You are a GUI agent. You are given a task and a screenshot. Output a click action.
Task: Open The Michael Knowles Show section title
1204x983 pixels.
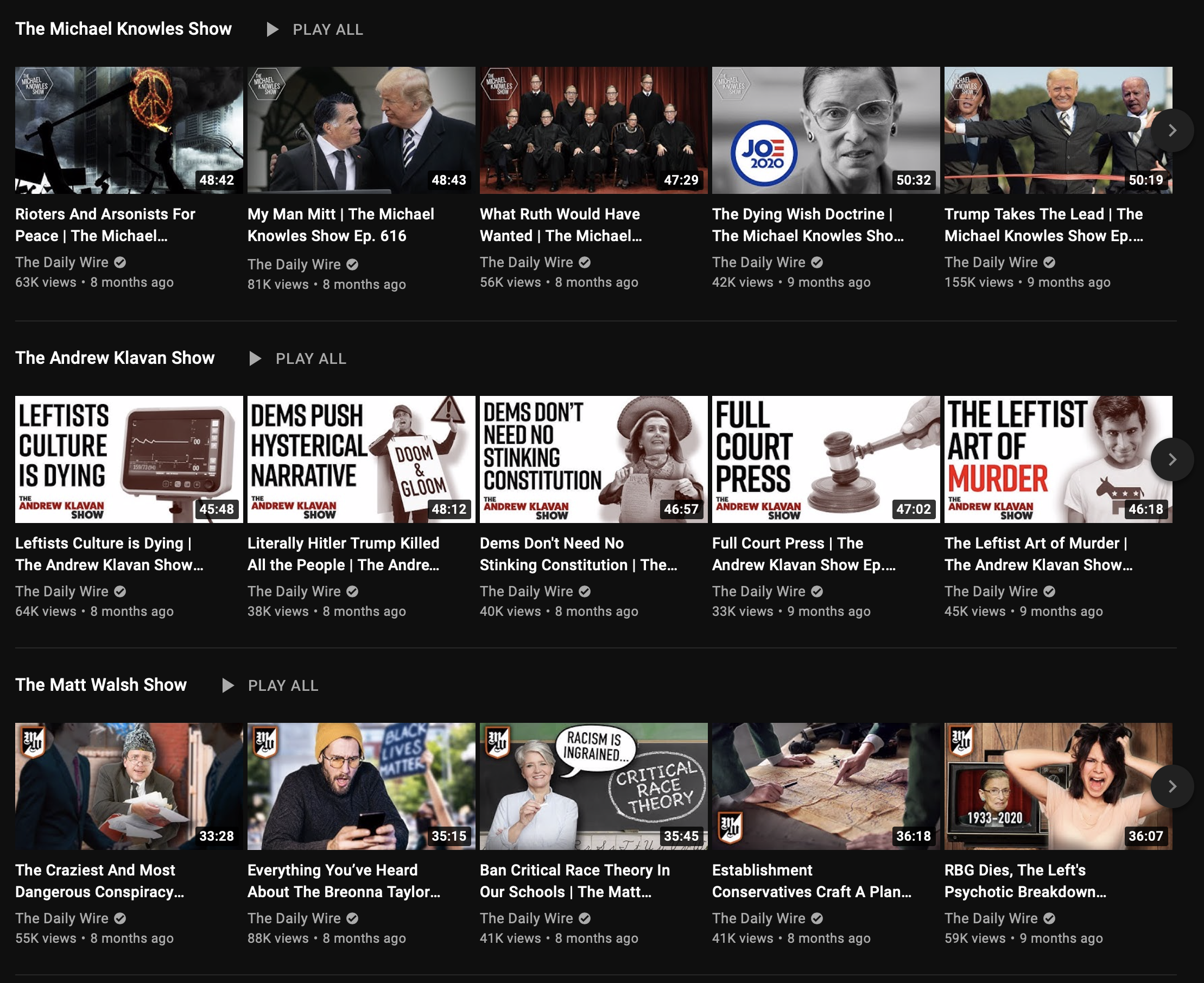coord(123,29)
